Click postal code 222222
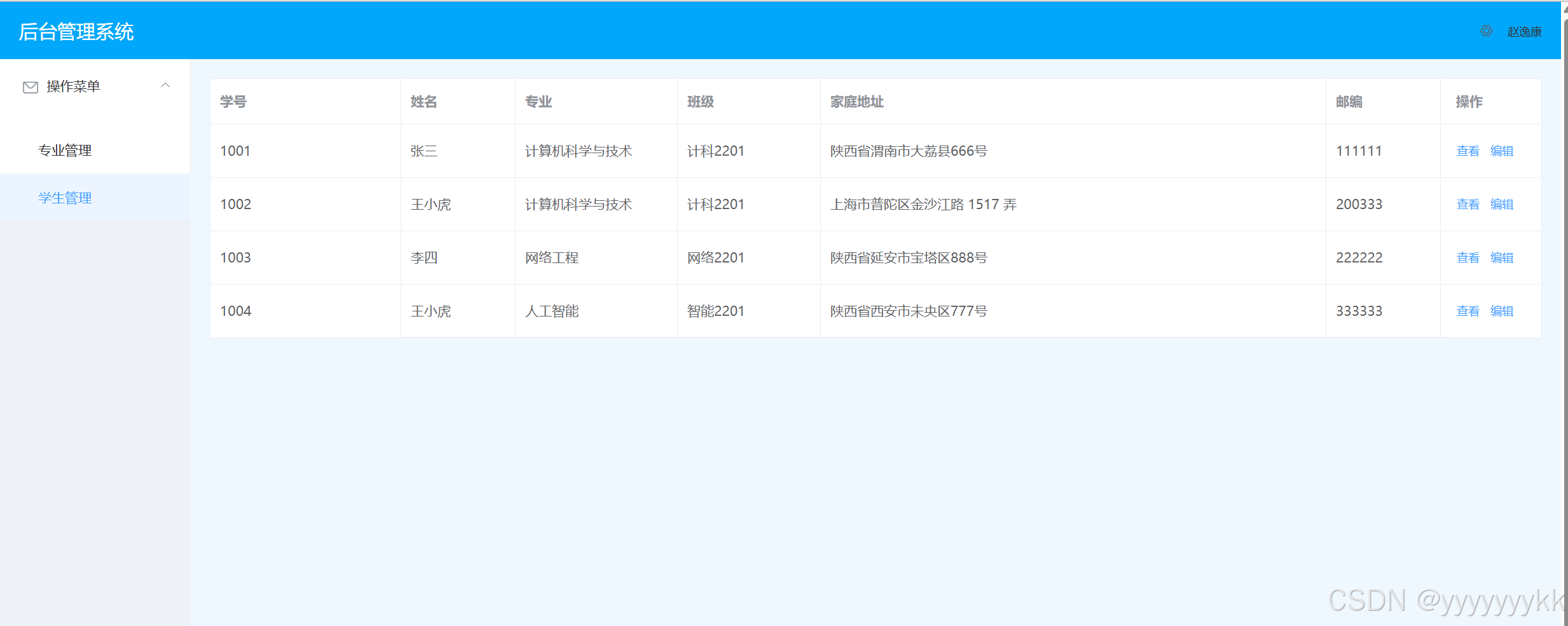Image resolution: width=1568 pixels, height=626 pixels. point(1359,257)
